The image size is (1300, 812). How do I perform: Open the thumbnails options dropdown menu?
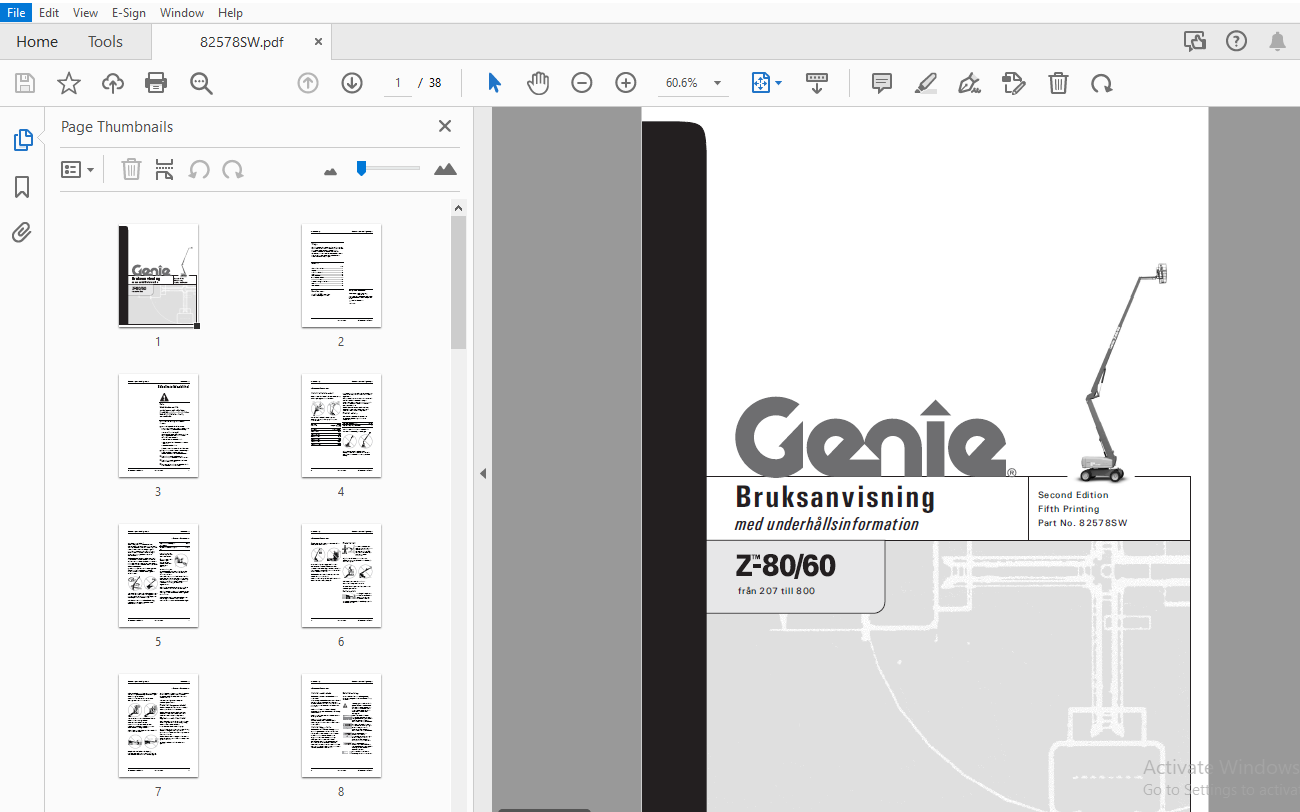pyautogui.click(x=78, y=169)
